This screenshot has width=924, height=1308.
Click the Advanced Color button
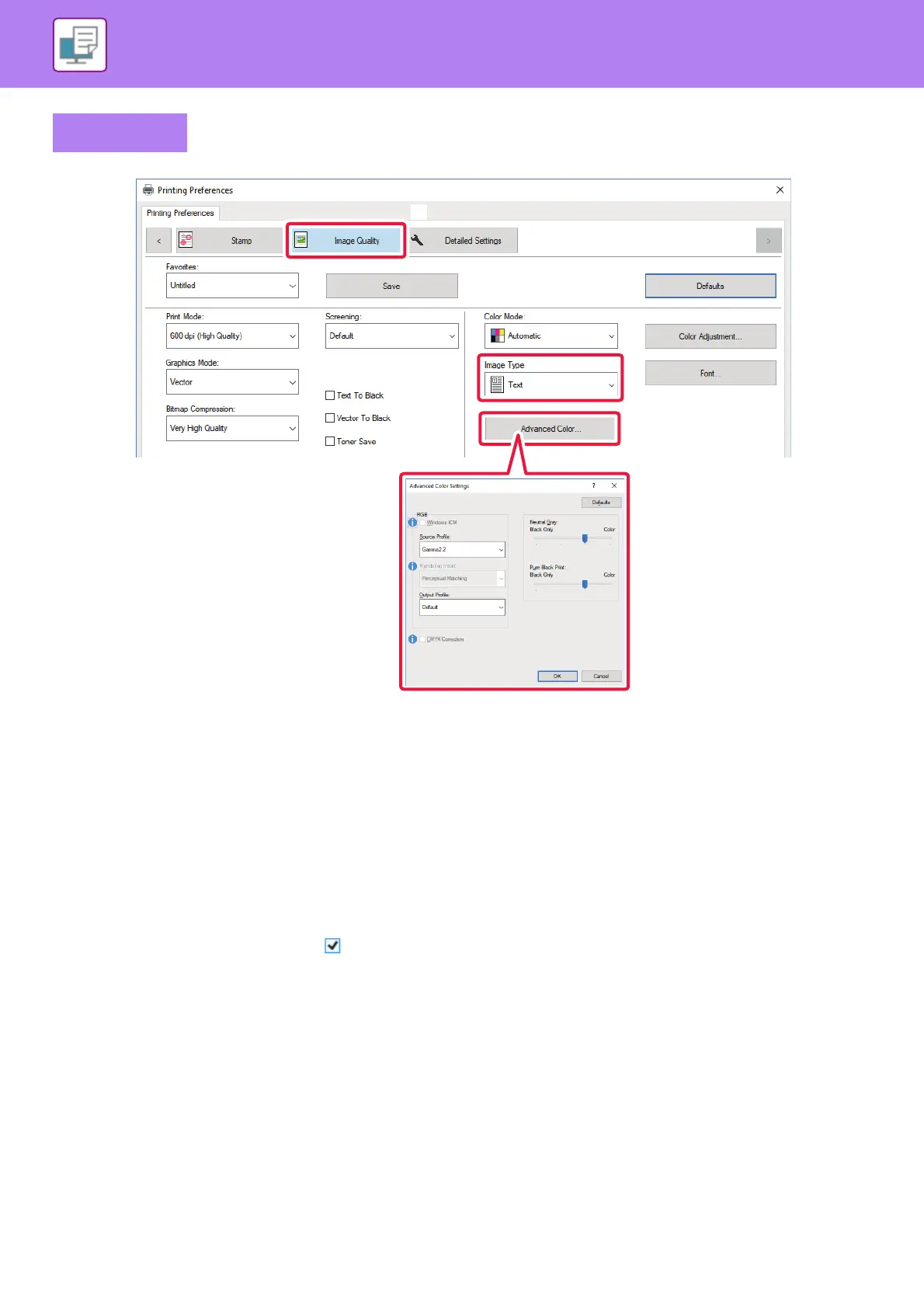[x=550, y=429]
